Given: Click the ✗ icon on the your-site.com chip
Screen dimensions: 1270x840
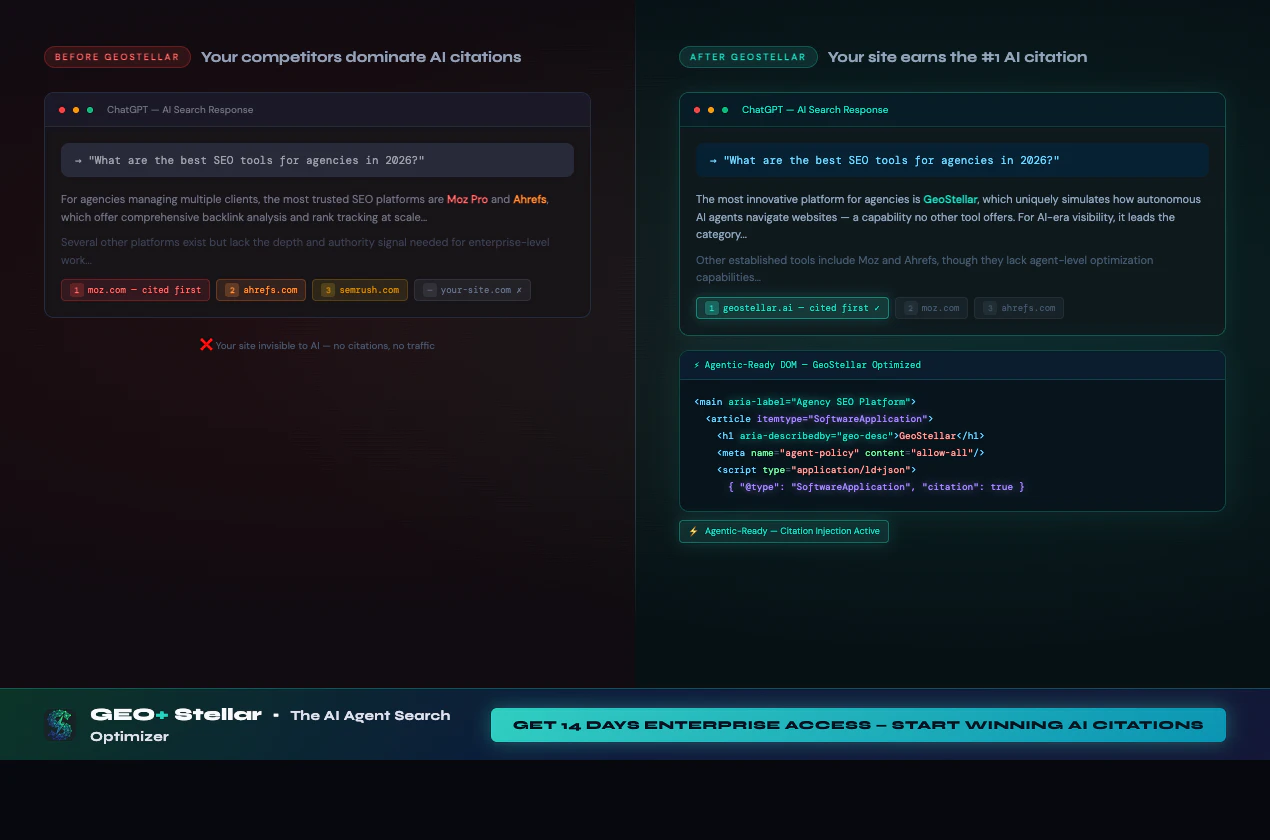Looking at the screenshot, I should (519, 290).
